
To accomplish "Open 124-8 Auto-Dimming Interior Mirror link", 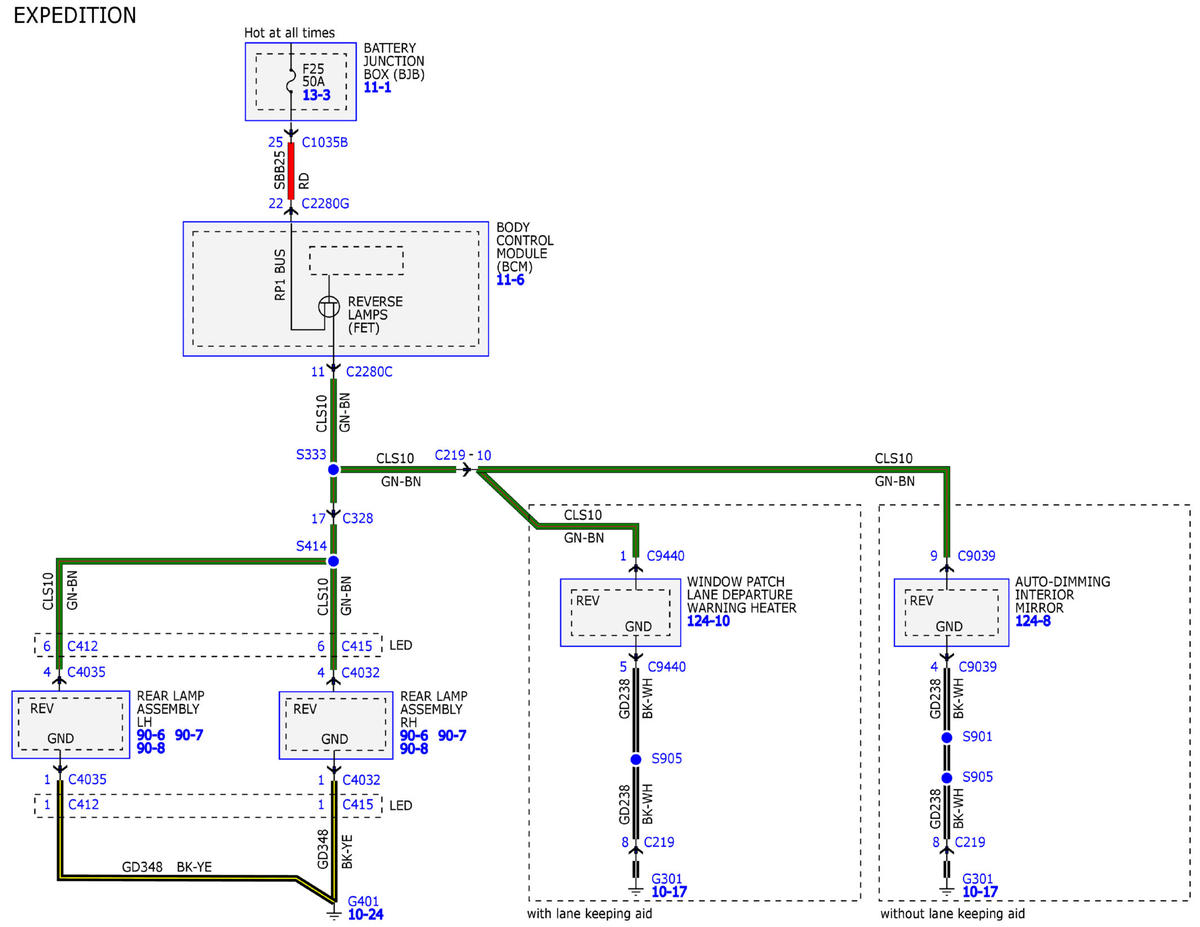I will click(x=1034, y=621).
